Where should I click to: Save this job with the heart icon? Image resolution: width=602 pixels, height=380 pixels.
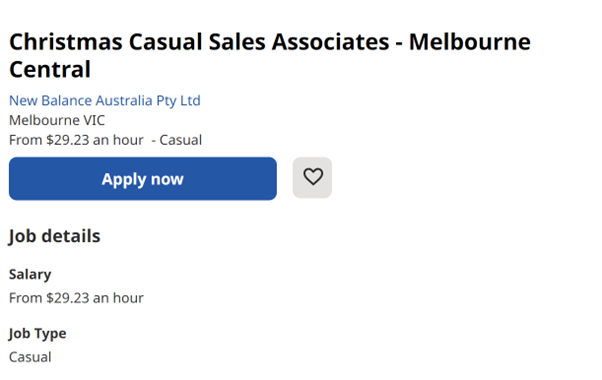click(312, 177)
